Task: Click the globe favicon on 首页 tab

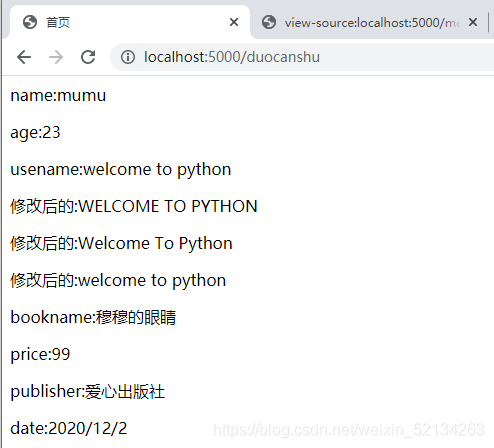Action: click(x=30, y=22)
